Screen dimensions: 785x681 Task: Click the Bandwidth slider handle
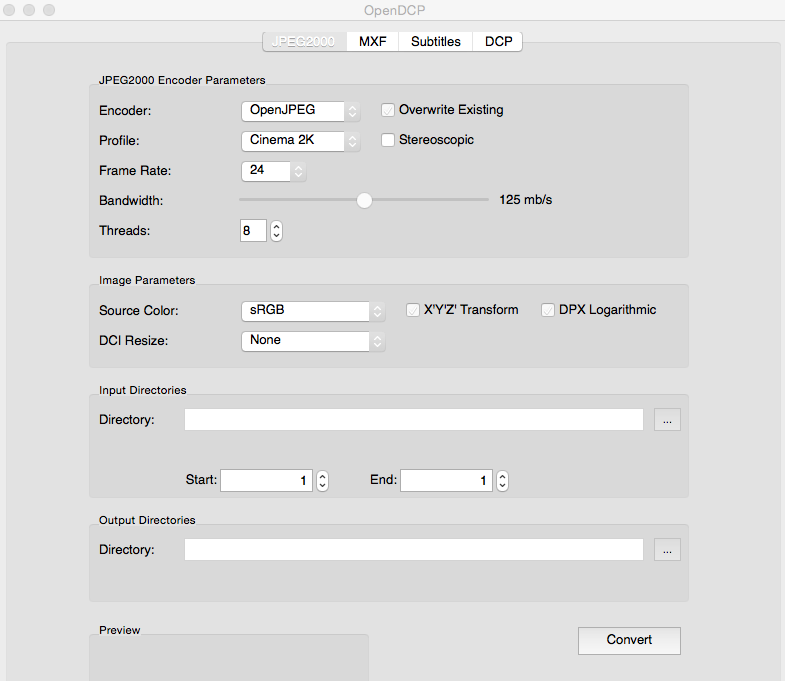(365, 200)
